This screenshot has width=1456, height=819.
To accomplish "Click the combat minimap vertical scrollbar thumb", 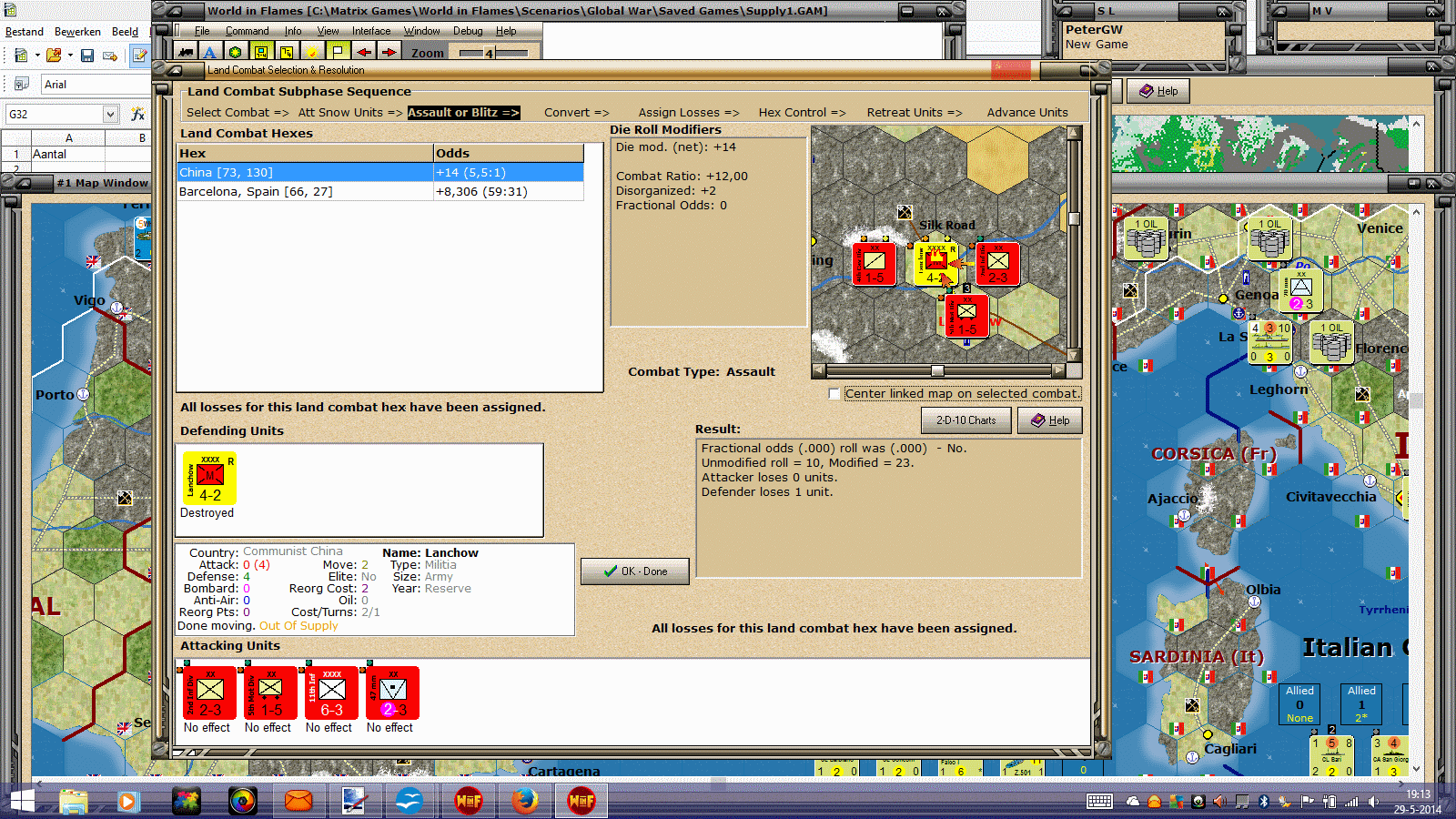I will [1074, 219].
